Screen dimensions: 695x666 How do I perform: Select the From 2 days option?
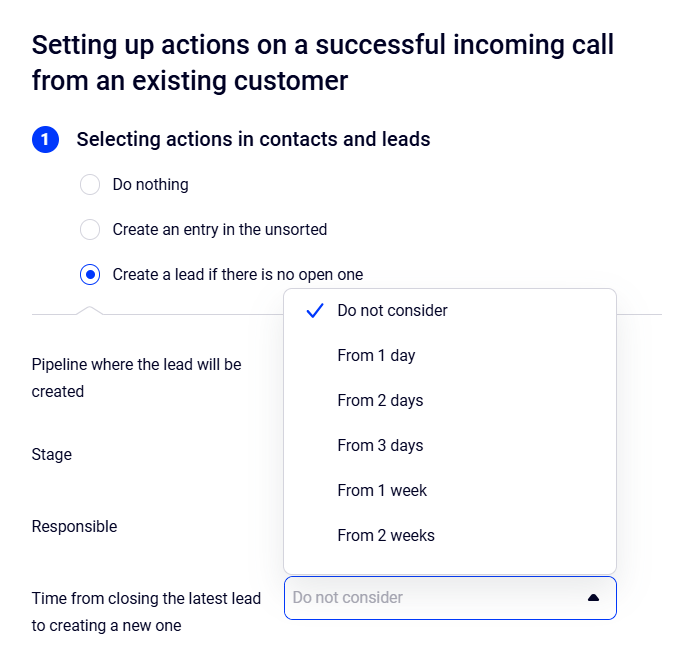[x=380, y=401]
